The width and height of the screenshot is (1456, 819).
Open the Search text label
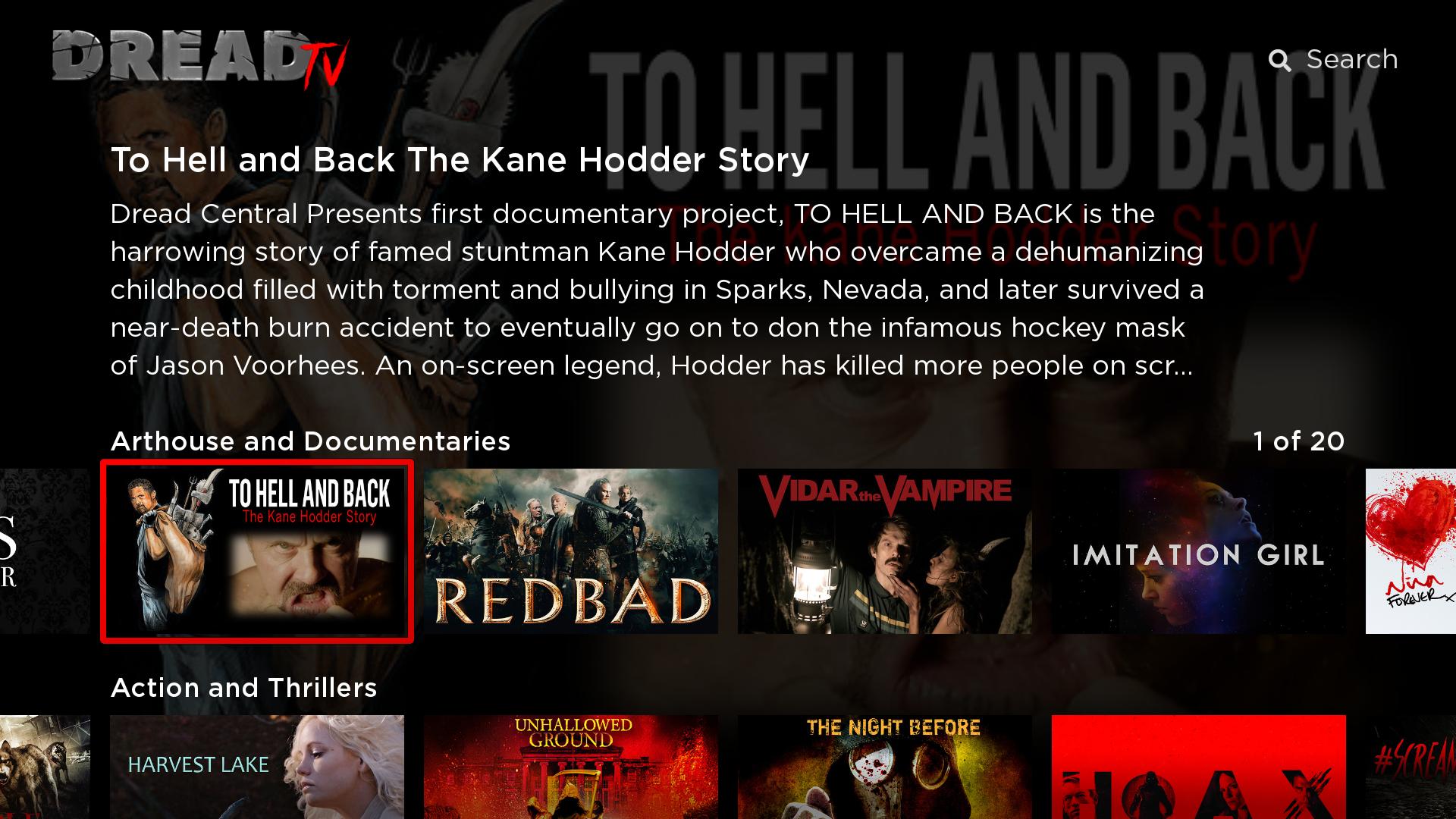coord(1352,59)
